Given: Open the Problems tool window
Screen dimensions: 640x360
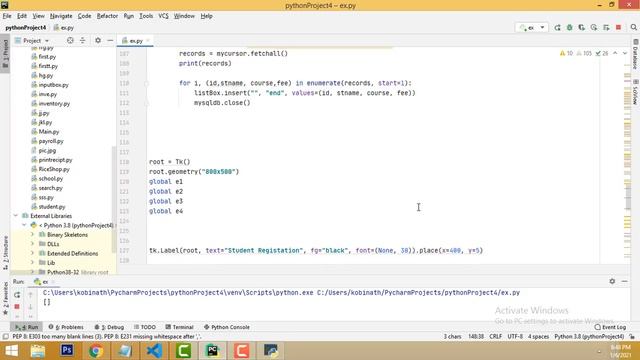Looking at the screenshot, I should tap(66, 327).
